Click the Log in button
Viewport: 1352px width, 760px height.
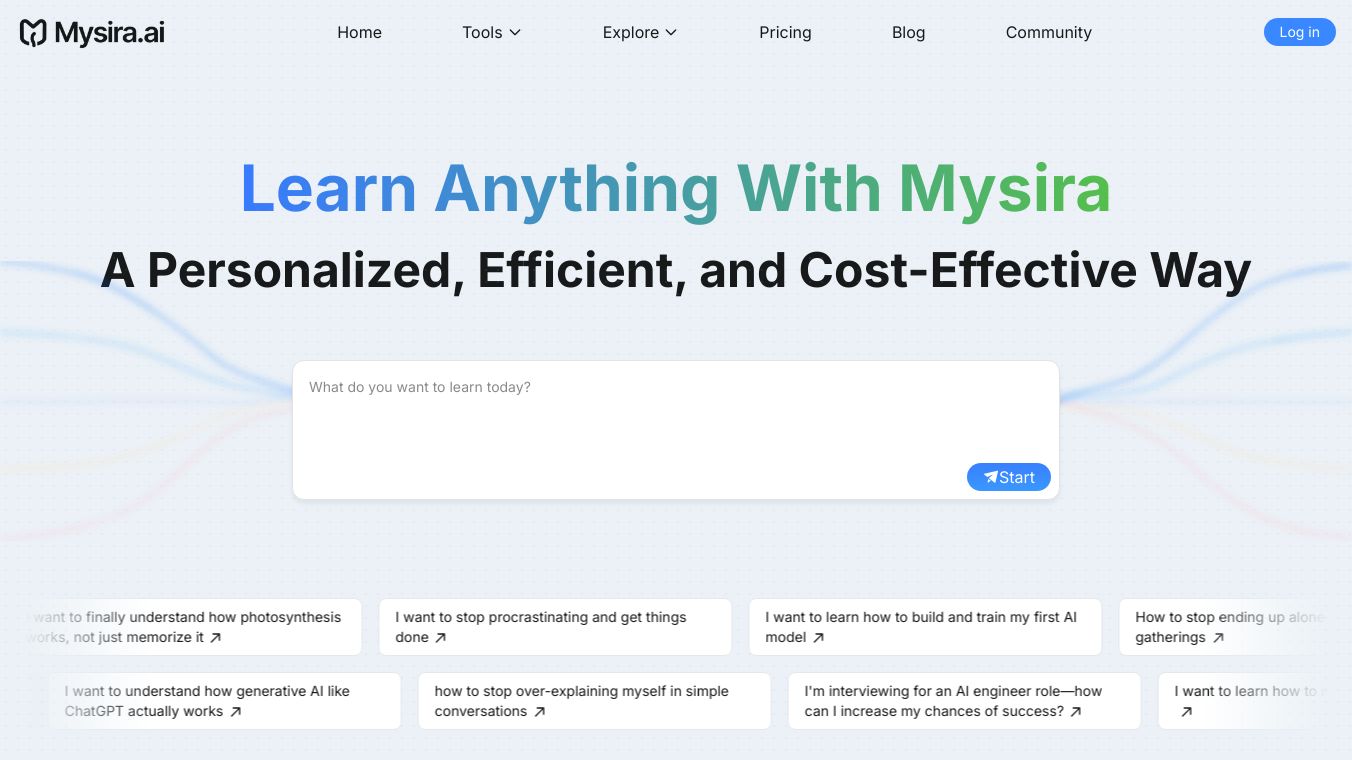pyautogui.click(x=1299, y=32)
